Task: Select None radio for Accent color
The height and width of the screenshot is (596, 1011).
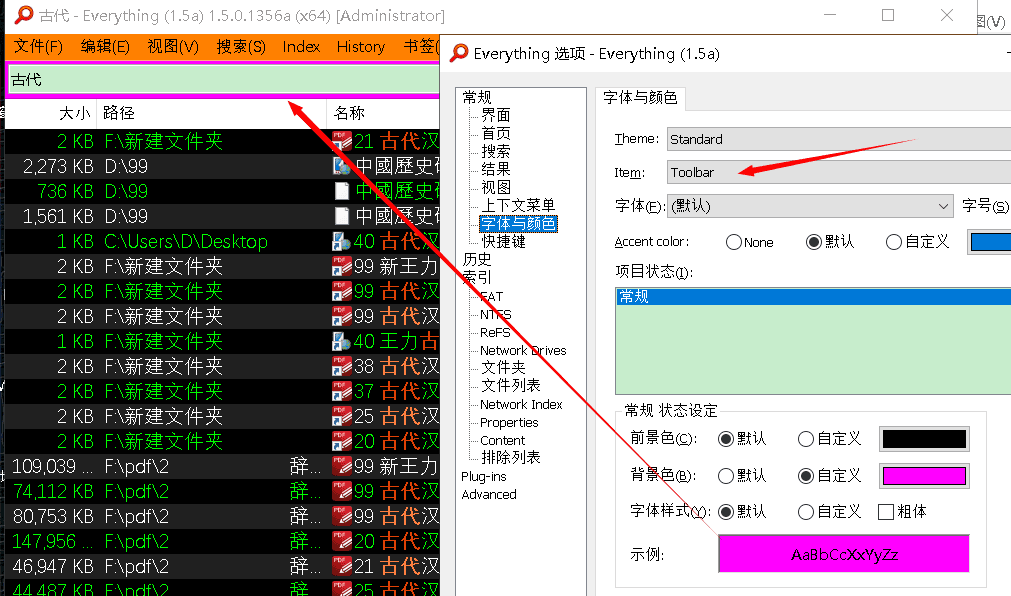Action: [734, 242]
